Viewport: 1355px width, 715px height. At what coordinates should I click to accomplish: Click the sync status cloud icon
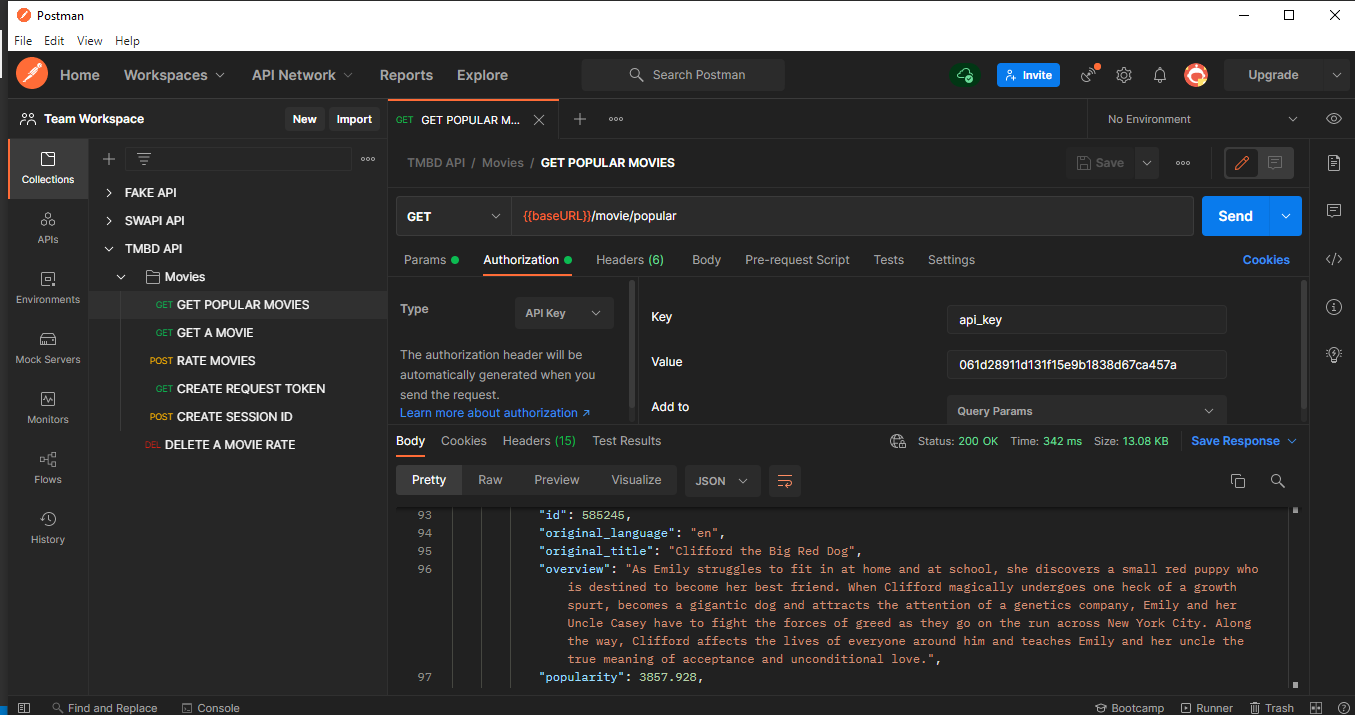pyautogui.click(x=965, y=75)
